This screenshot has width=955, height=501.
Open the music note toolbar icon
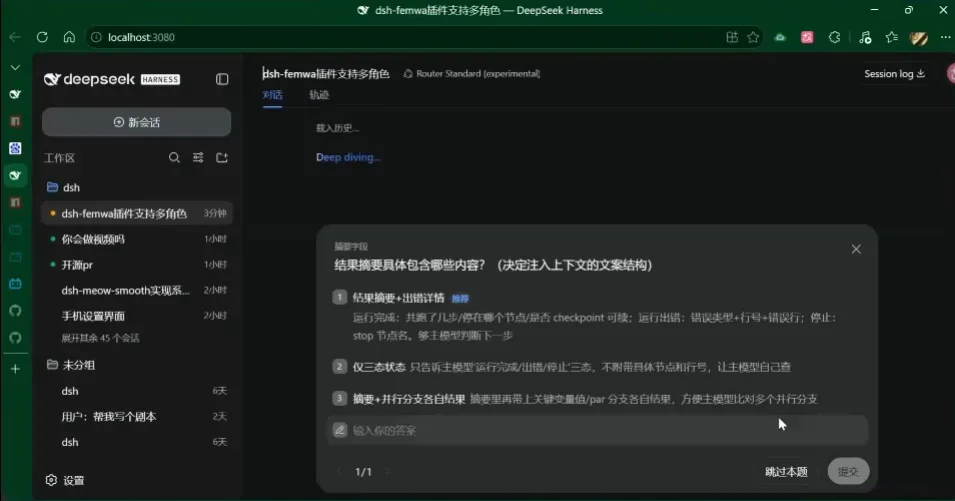click(x=865, y=37)
